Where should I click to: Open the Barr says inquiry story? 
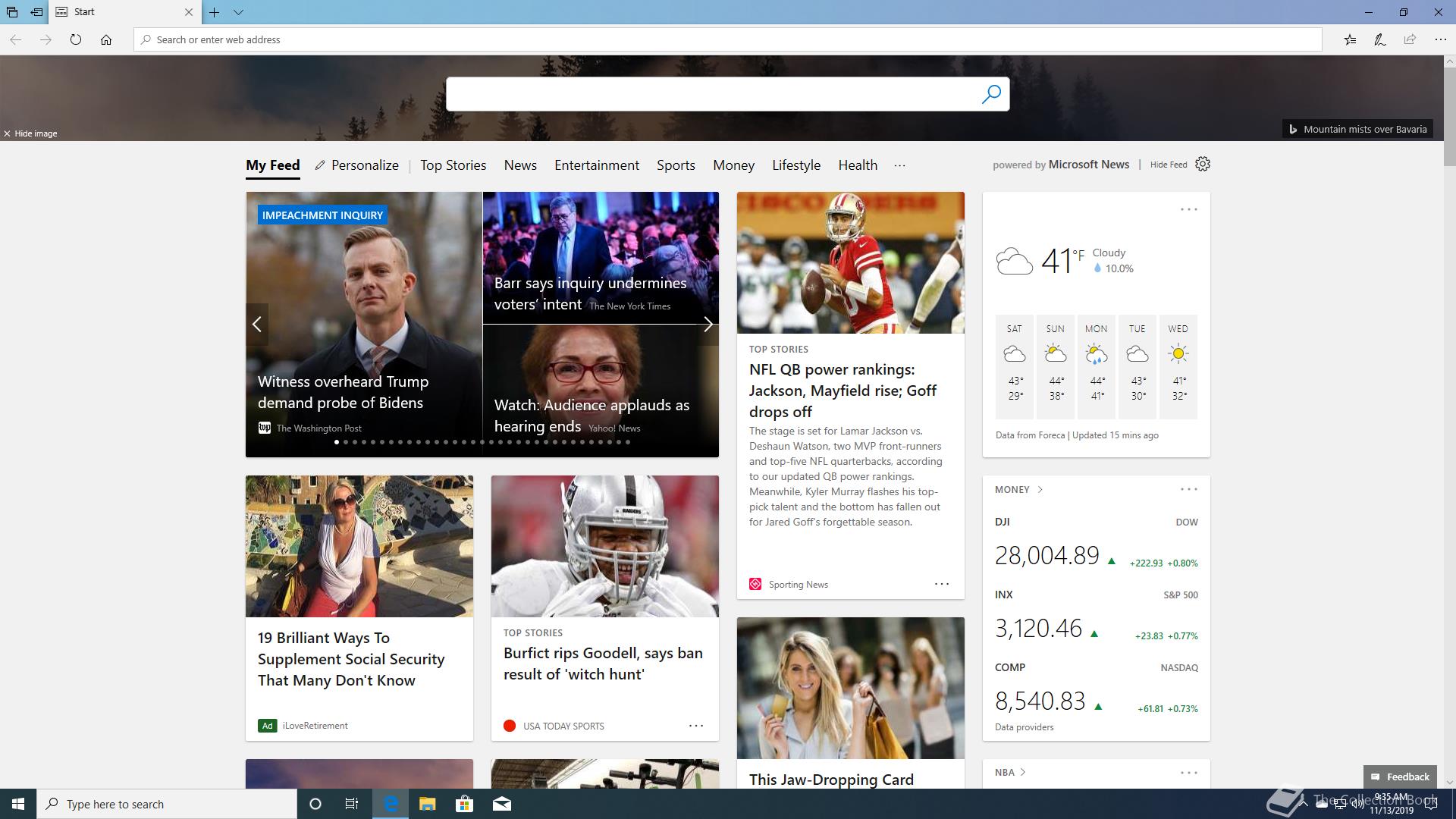(590, 293)
